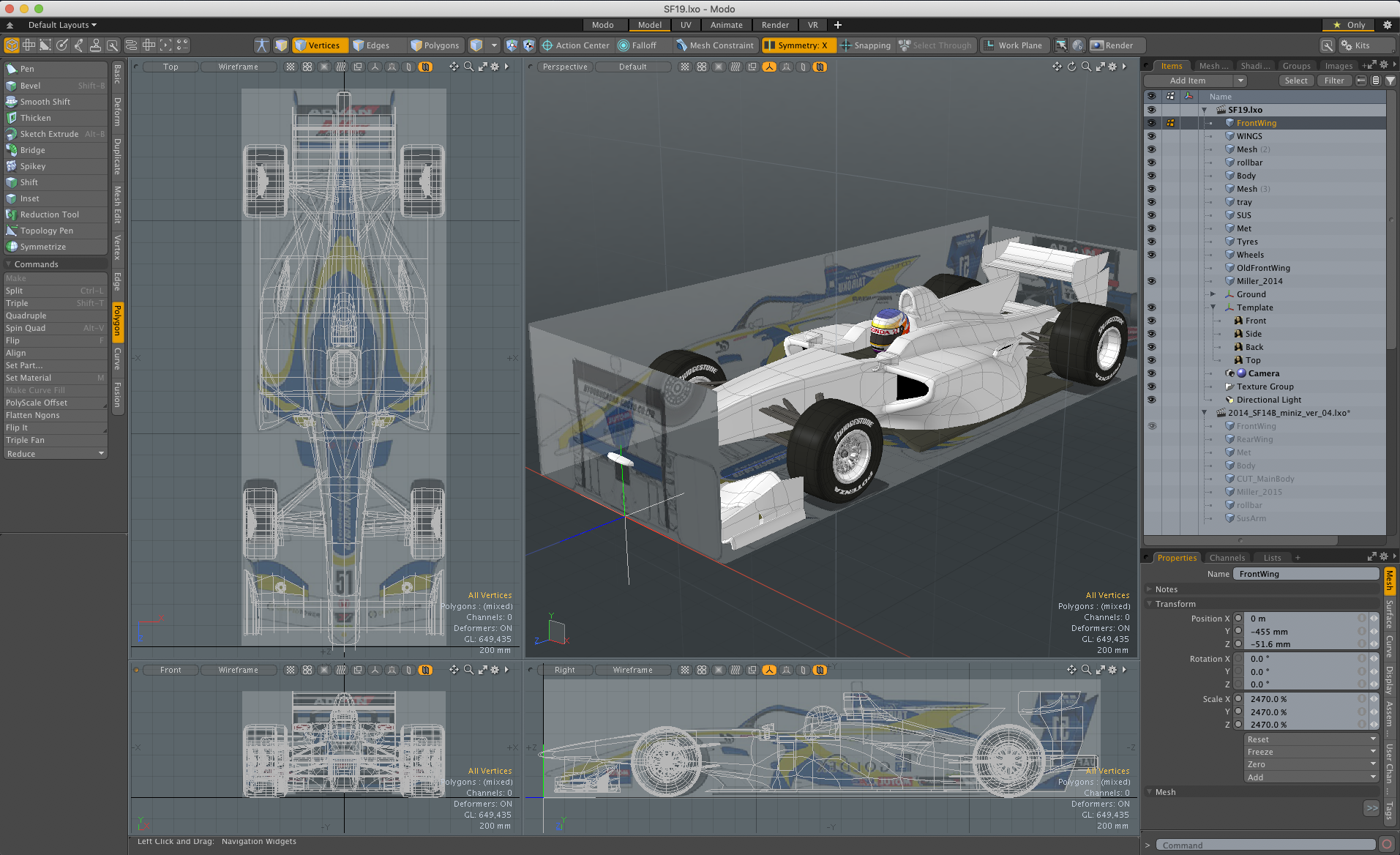Open the Zero transform dropdown
1400x855 pixels.
1312,764
